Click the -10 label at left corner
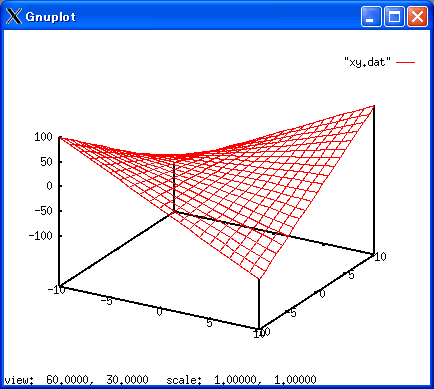 (x=56, y=289)
